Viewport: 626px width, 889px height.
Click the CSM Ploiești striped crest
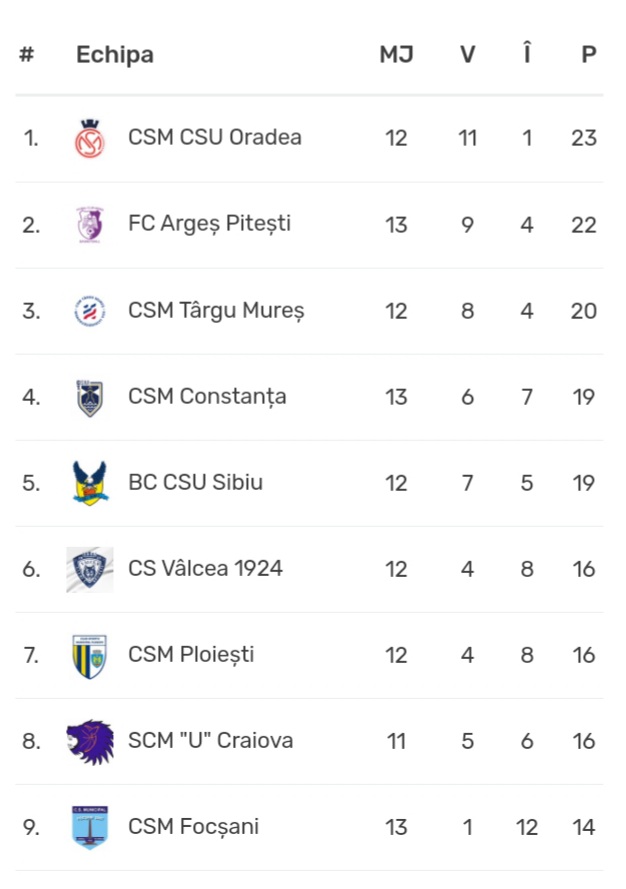coord(90,657)
